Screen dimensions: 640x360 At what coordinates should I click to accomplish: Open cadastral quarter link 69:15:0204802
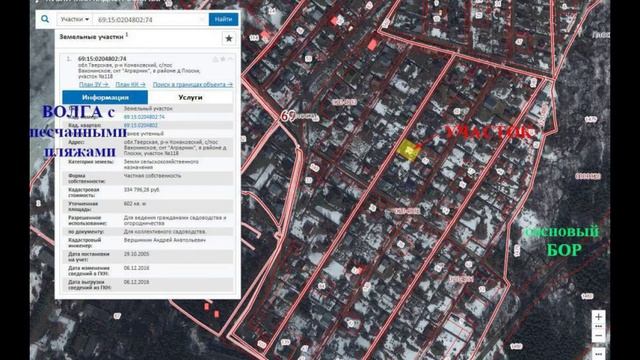[x=140, y=125]
